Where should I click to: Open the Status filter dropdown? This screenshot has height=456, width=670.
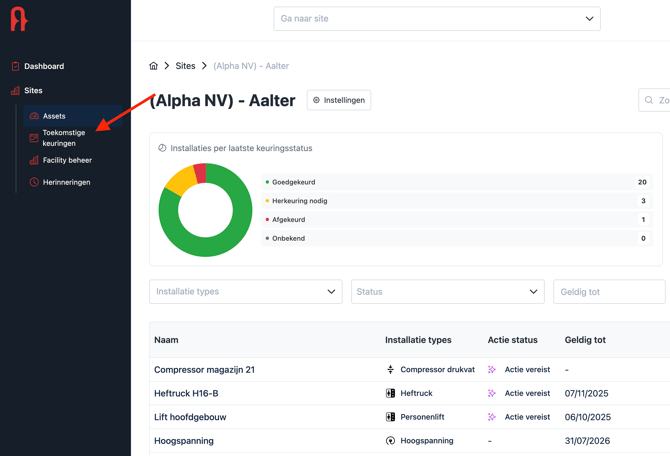point(447,292)
